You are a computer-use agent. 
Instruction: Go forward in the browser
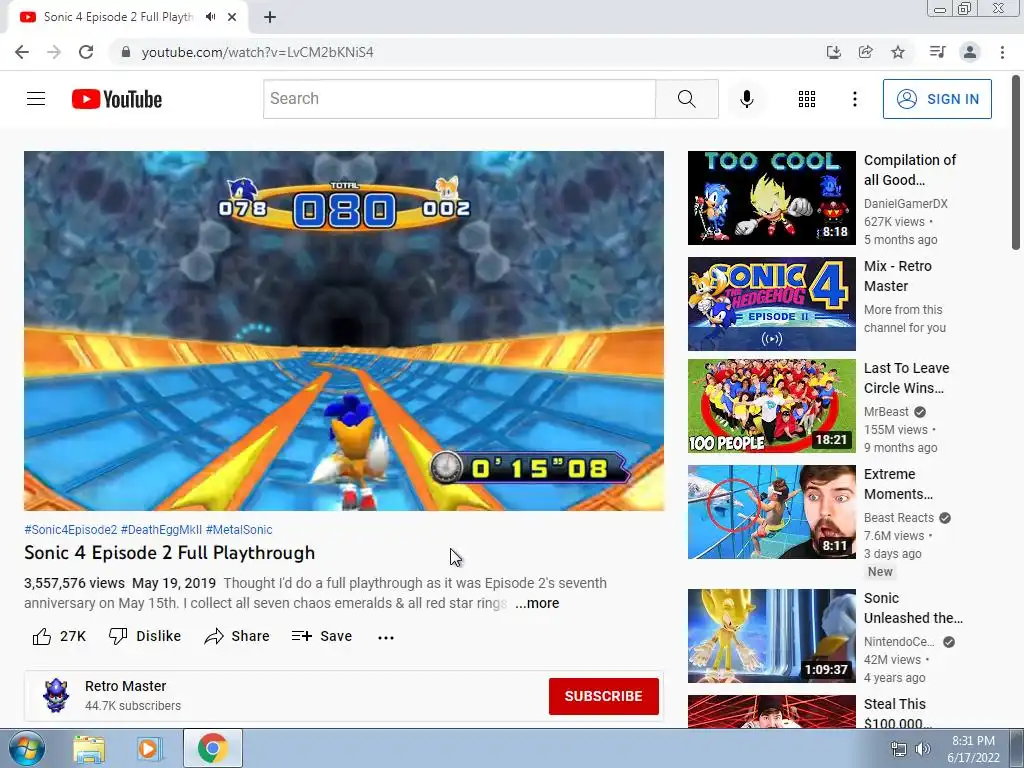click(x=54, y=52)
